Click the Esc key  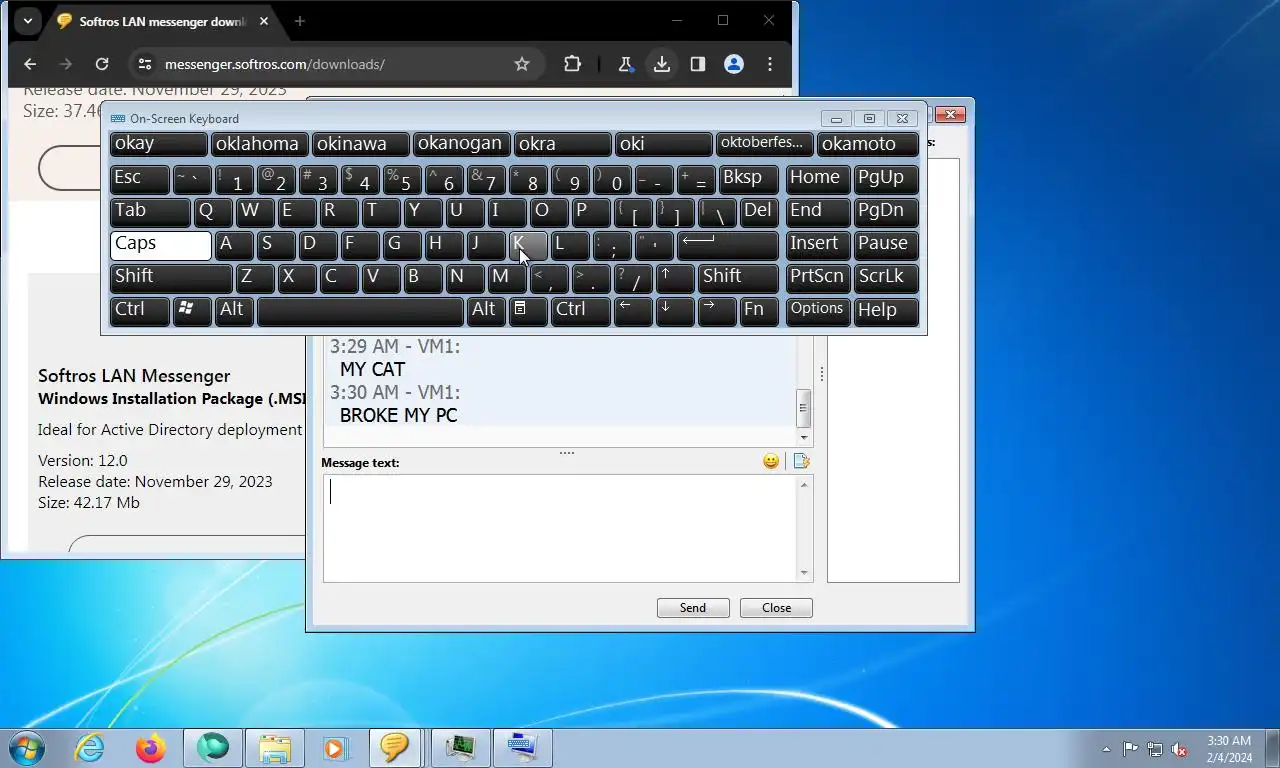pos(139,179)
